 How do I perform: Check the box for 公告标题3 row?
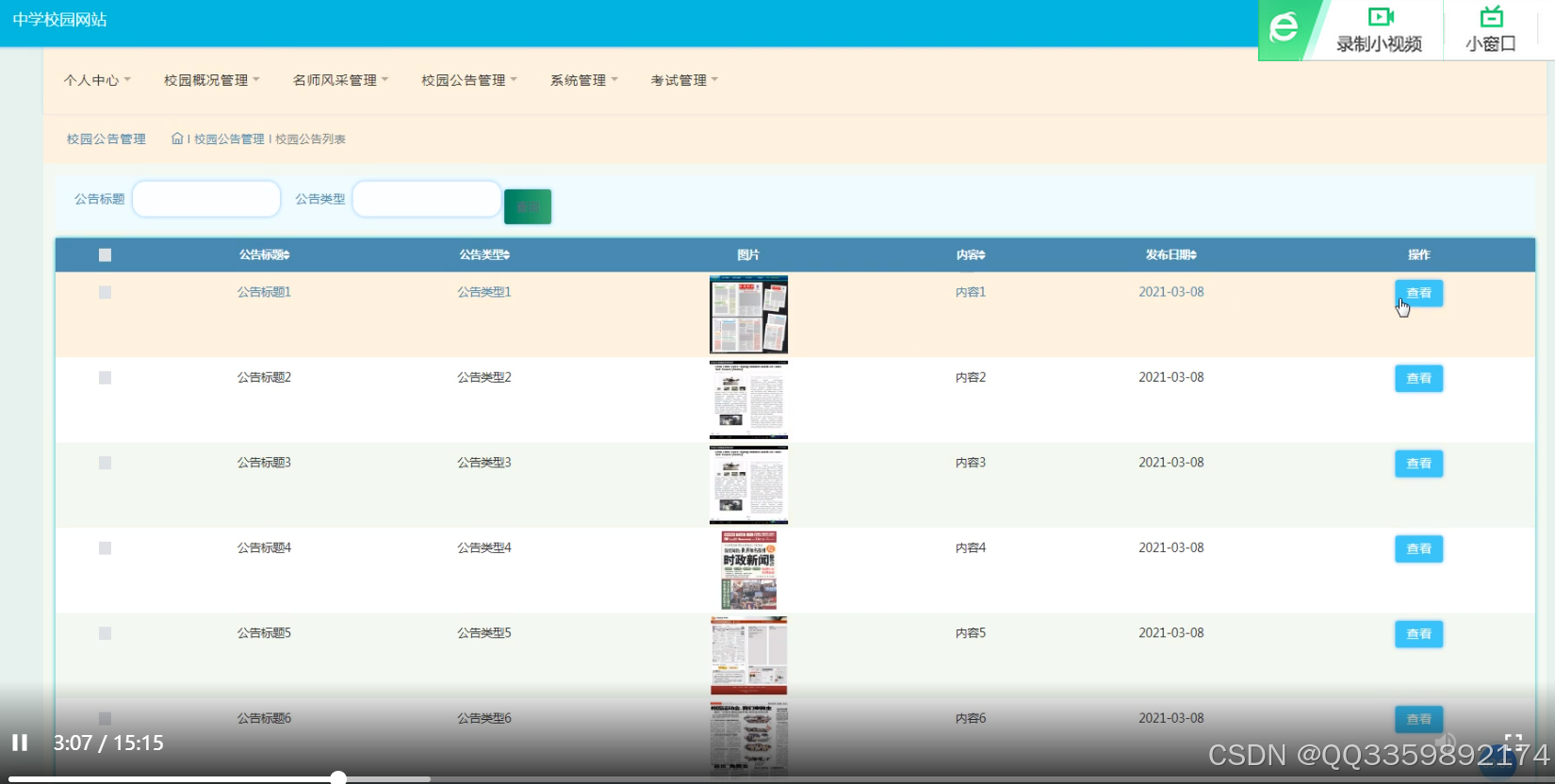(105, 464)
